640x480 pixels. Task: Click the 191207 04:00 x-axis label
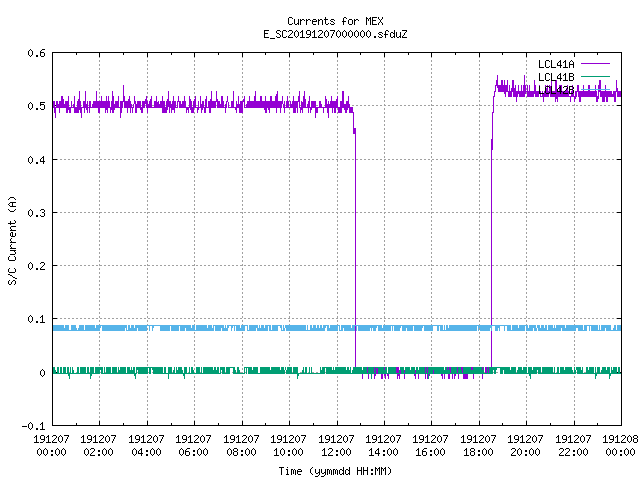pyautogui.click(x=146, y=445)
